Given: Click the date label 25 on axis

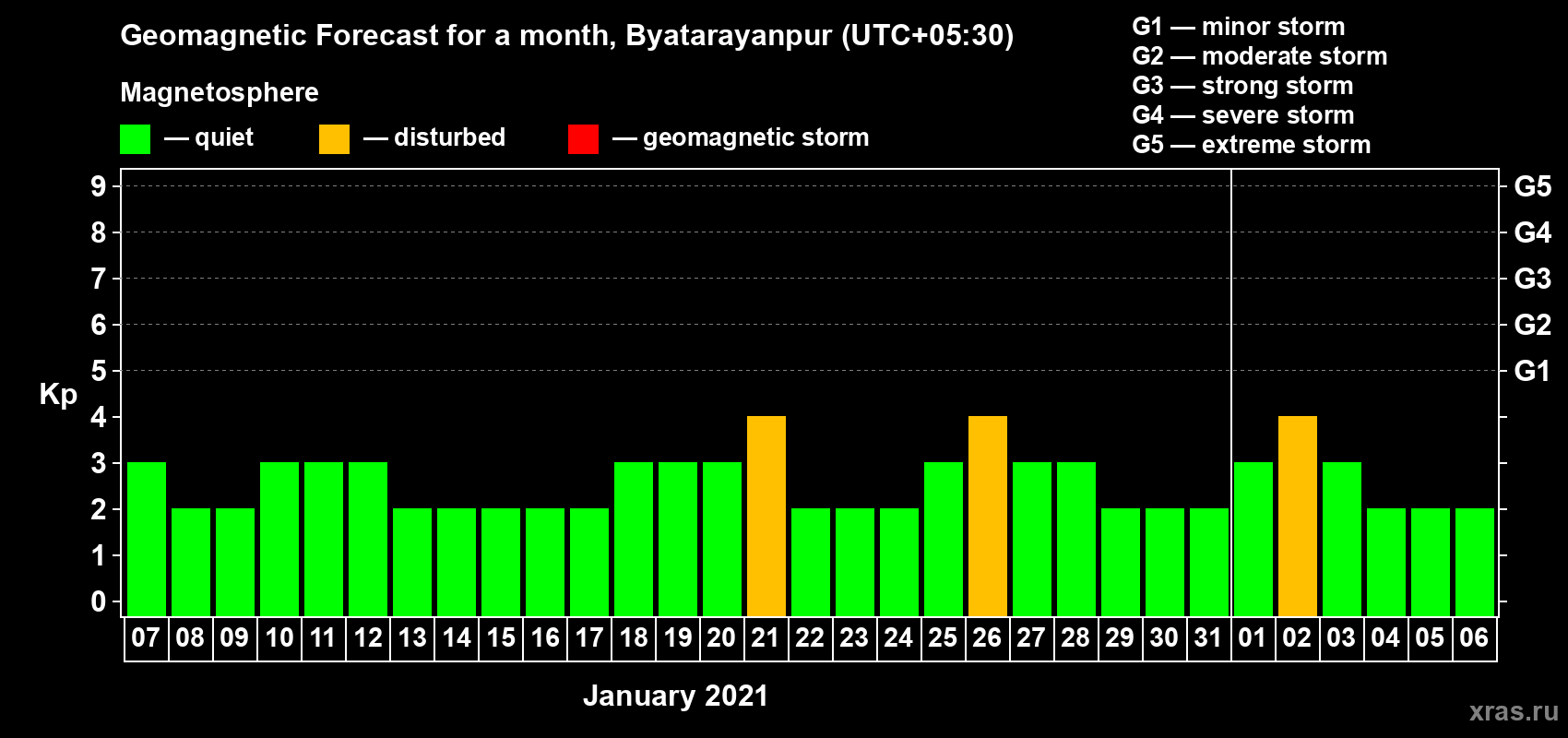Looking at the screenshot, I should point(943,637).
